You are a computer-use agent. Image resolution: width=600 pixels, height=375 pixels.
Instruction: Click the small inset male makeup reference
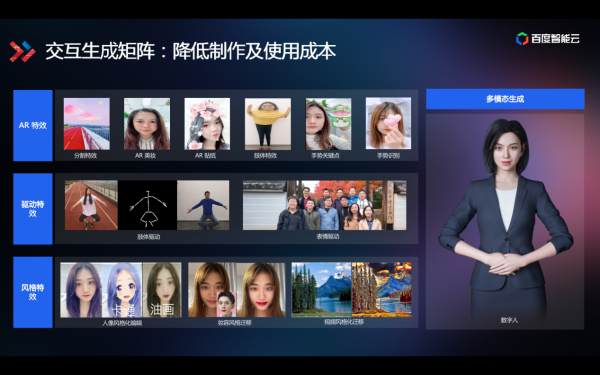coord(226,304)
